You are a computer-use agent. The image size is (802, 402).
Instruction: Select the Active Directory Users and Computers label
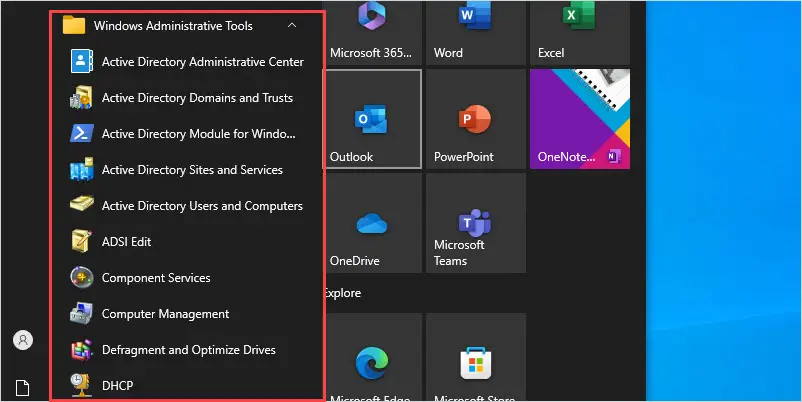pyautogui.click(x=202, y=206)
